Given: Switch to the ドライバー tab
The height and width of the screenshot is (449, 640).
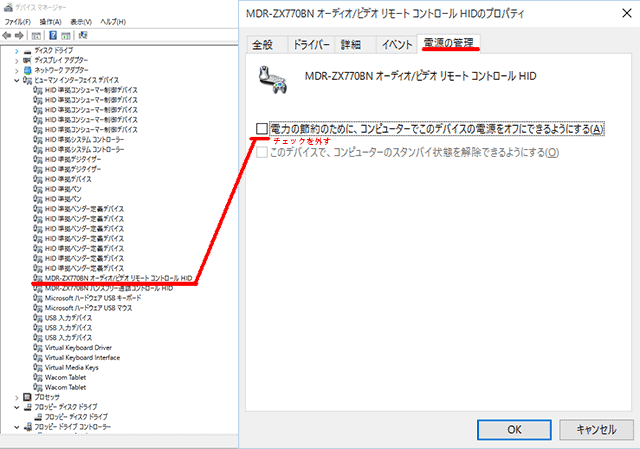Looking at the screenshot, I should pos(311,44).
